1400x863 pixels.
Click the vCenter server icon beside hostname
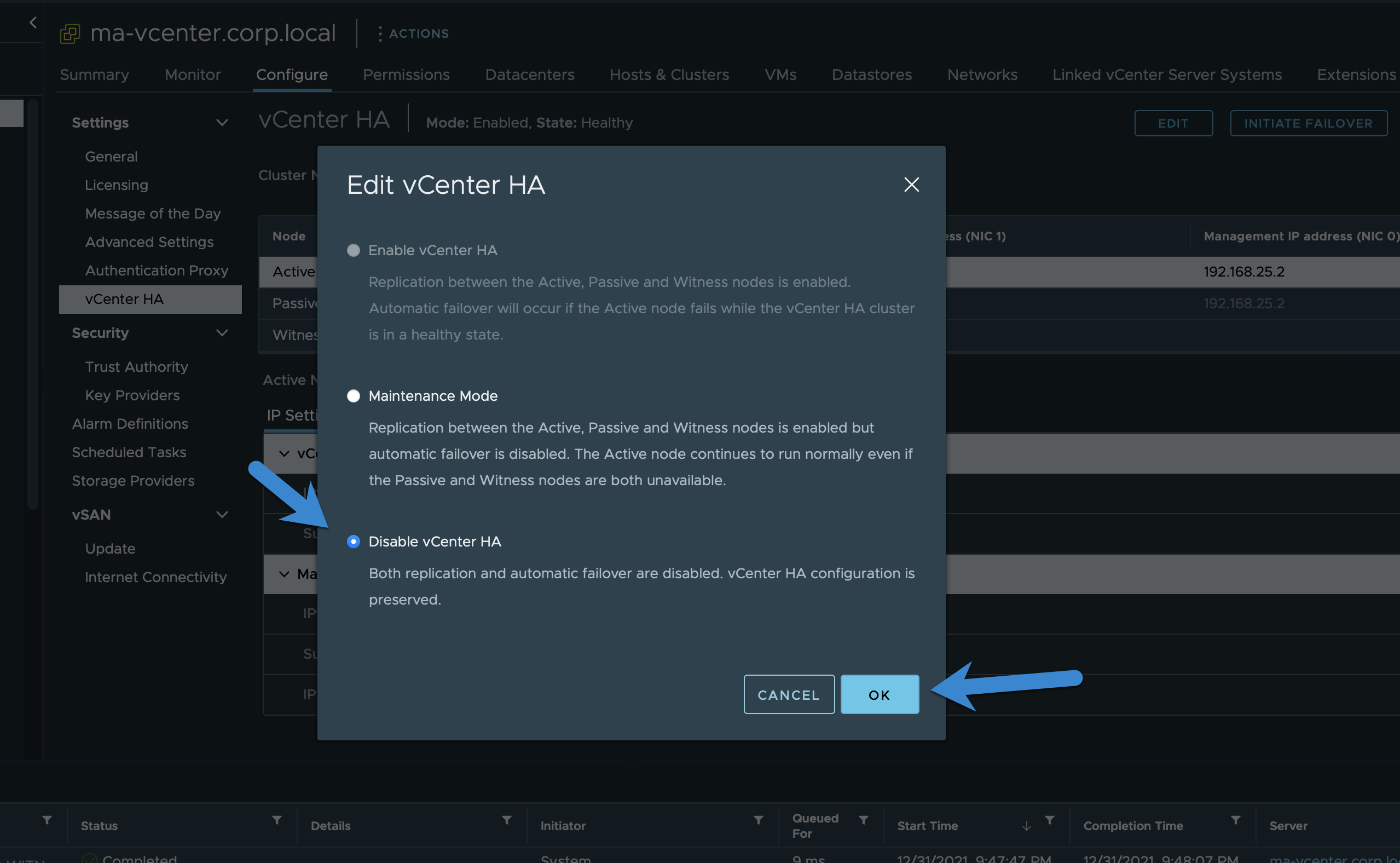point(70,33)
